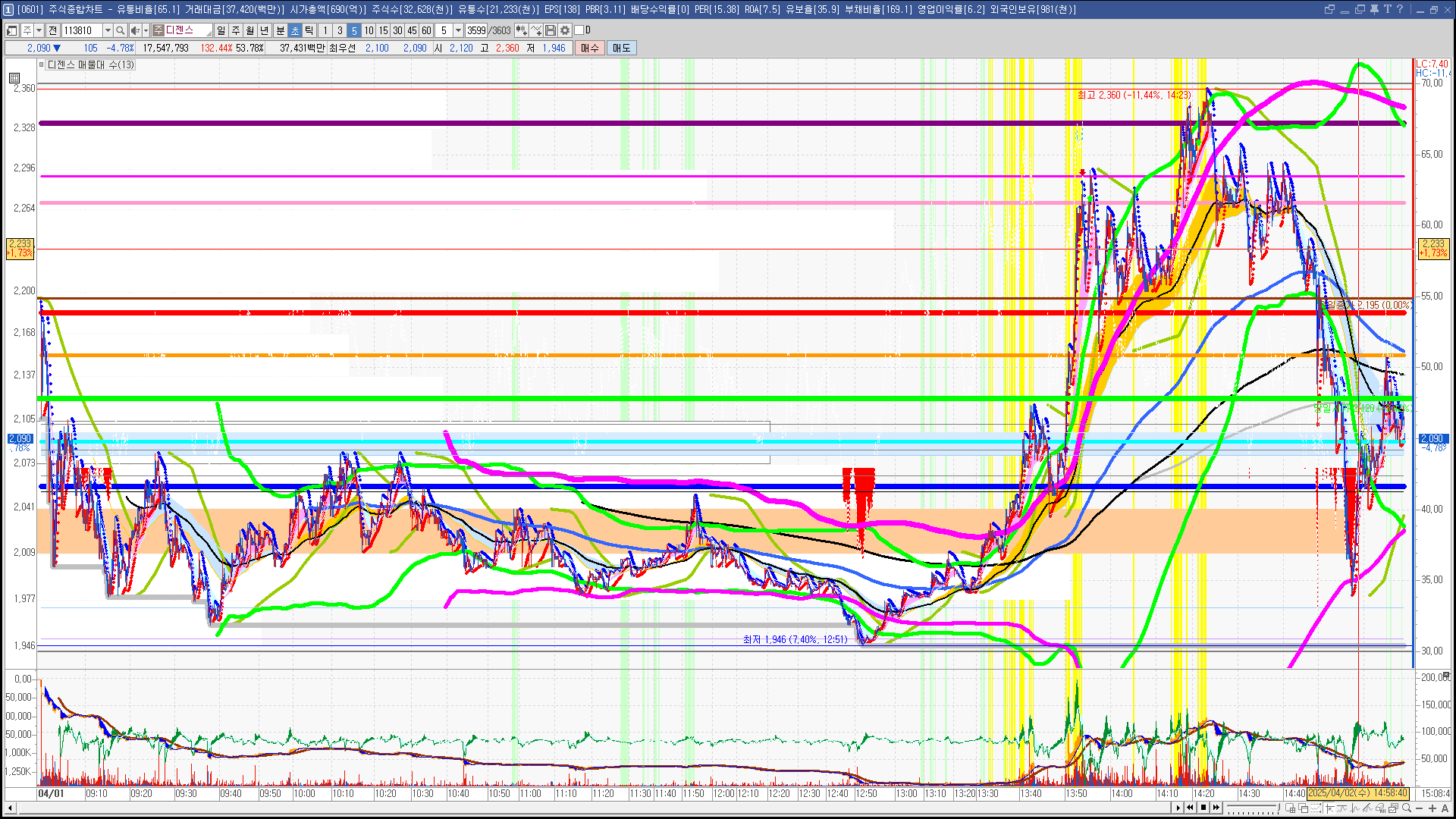Open the stock code 113810 dropdown arrow
The image size is (1456, 819).
108,30
